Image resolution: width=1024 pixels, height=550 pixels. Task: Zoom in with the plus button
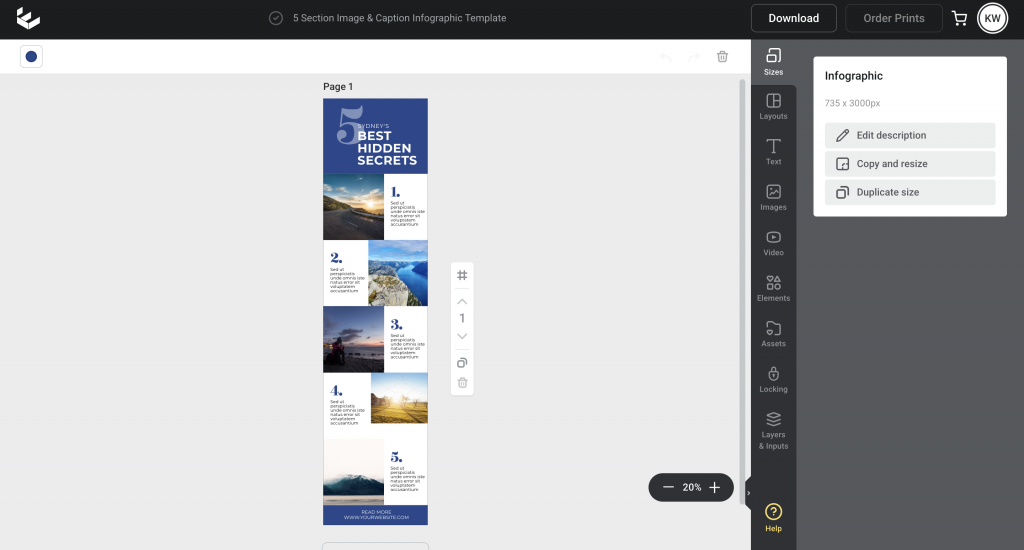[x=714, y=487]
